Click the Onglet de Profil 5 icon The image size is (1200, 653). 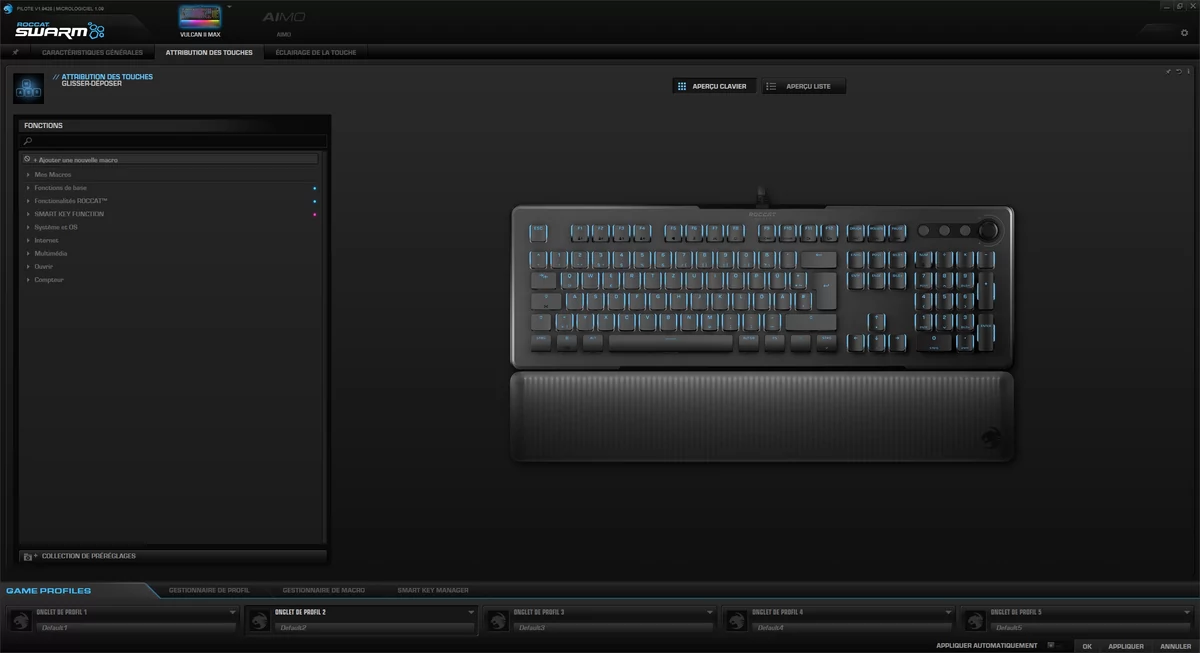click(975, 620)
